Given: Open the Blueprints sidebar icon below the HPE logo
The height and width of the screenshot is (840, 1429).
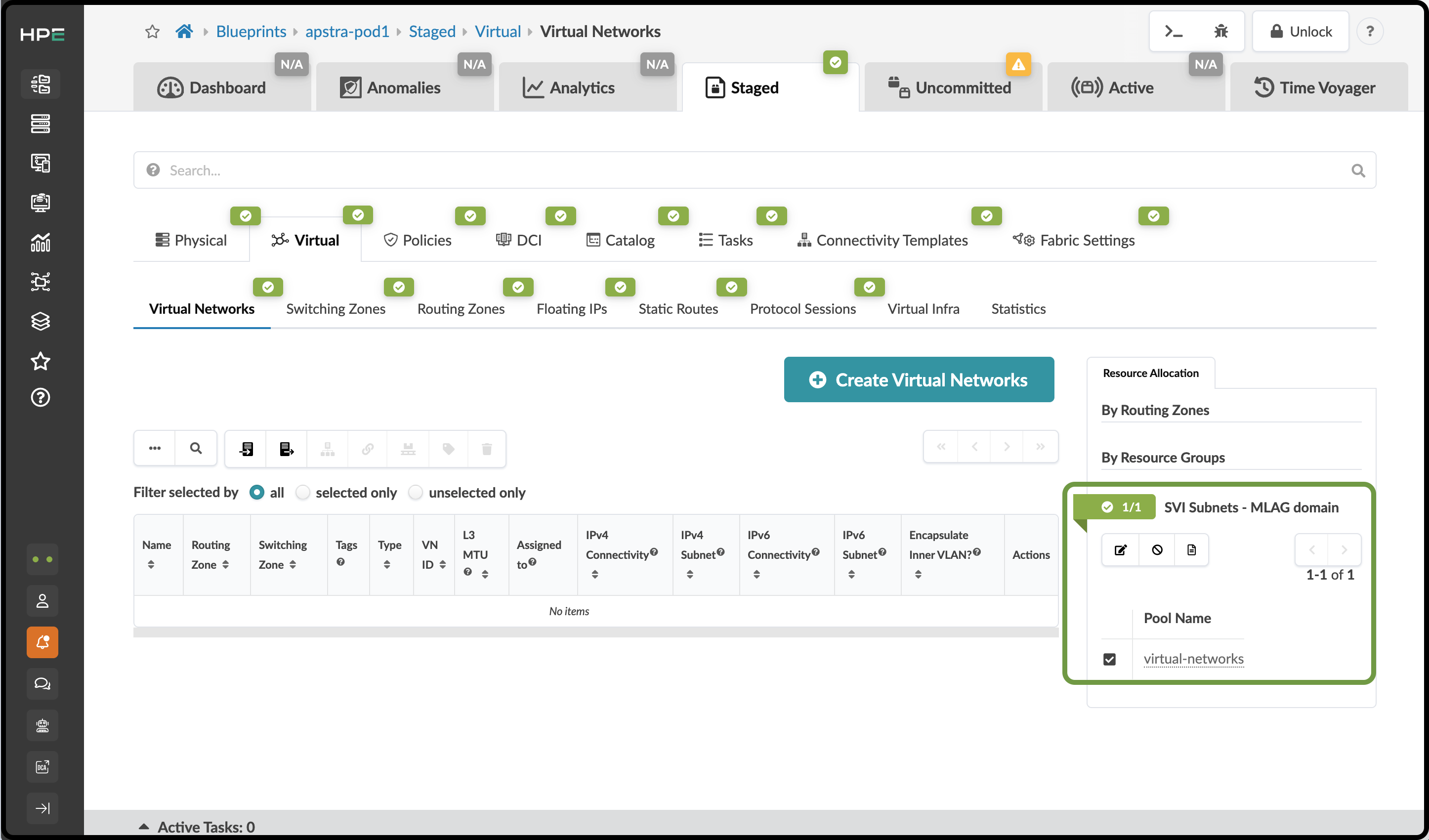Looking at the screenshot, I should pos(40,84).
